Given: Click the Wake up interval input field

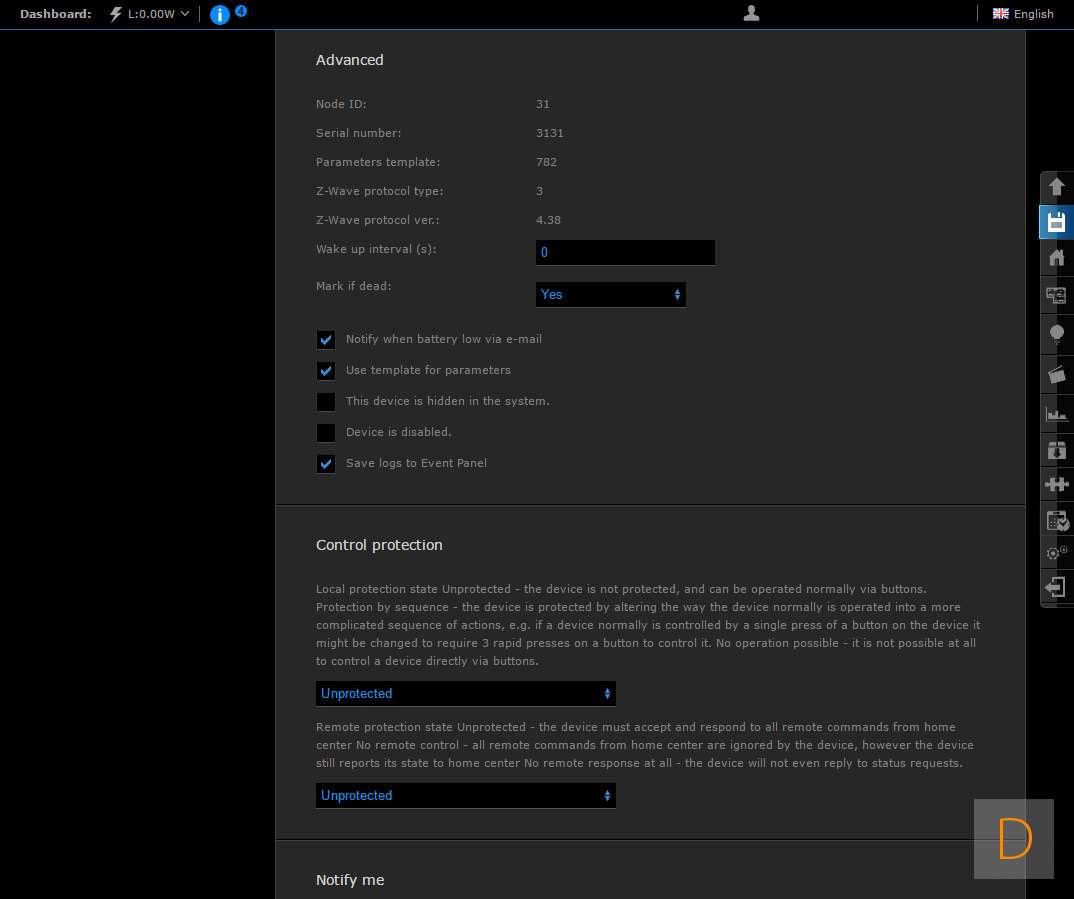Looking at the screenshot, I should [x=625, y=253].
